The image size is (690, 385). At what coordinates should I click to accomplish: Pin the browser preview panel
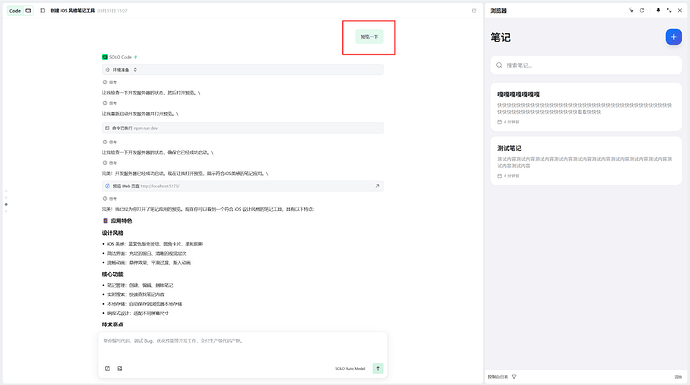[658, 11]
